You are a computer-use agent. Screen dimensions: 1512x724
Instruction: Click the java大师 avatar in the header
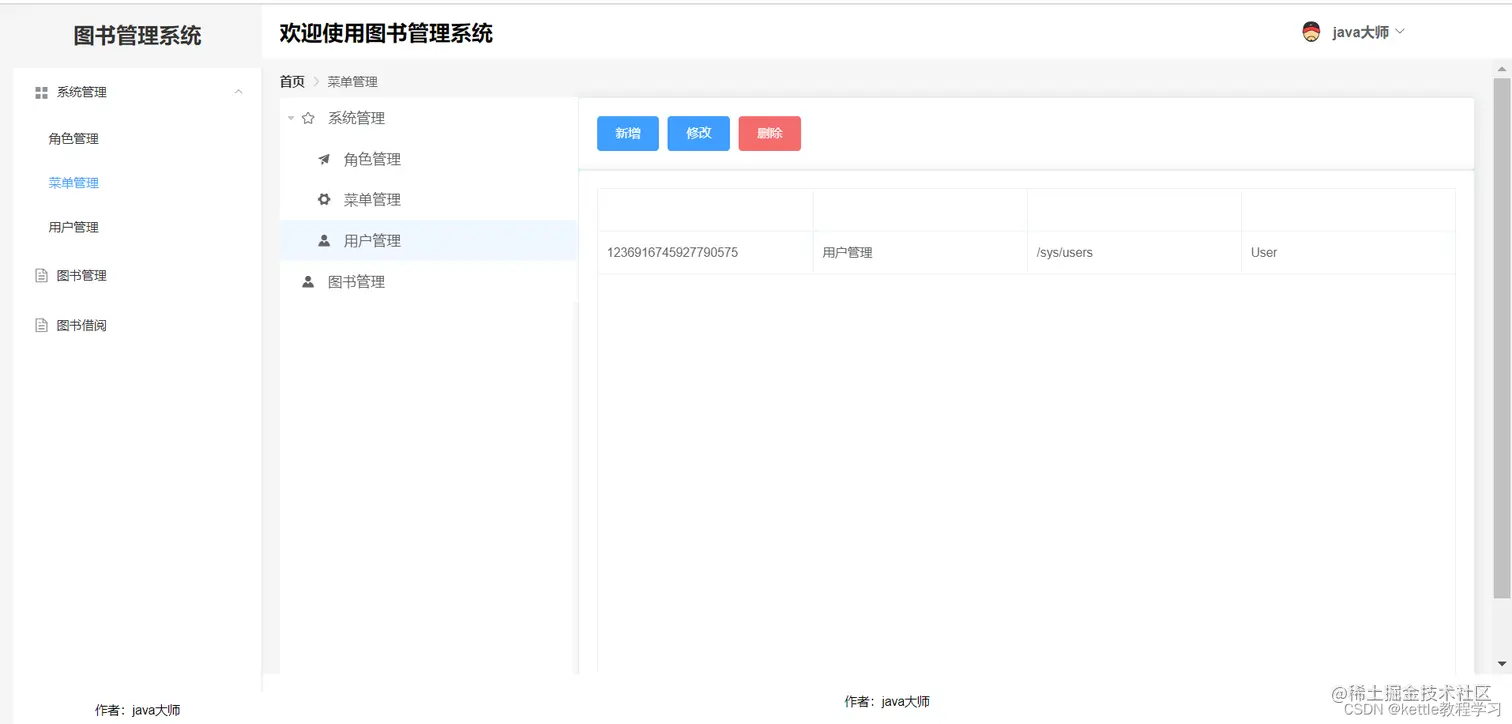point(1312,31)
